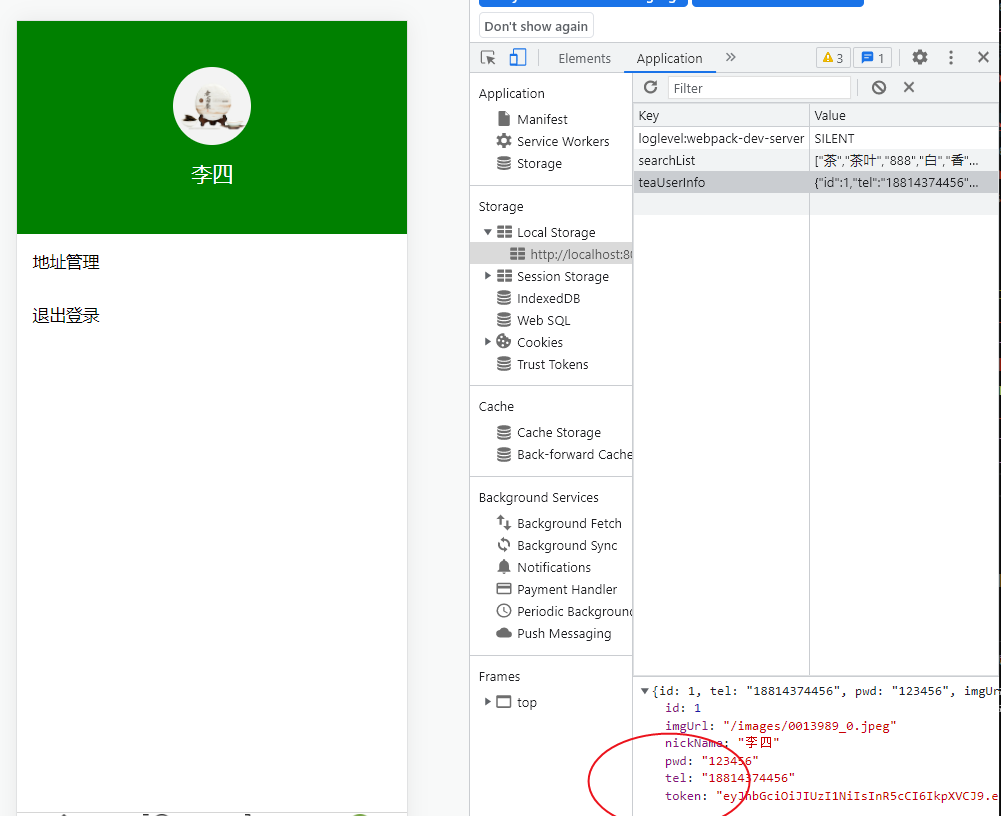1001x816 pixels.
Task: Switch to the Elements tab
Action: [x=584, y=58]
